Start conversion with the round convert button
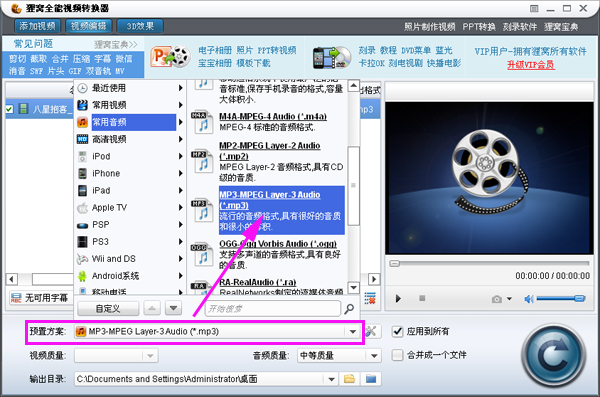This screenshot has height=397, width=600. coord(554,356)
